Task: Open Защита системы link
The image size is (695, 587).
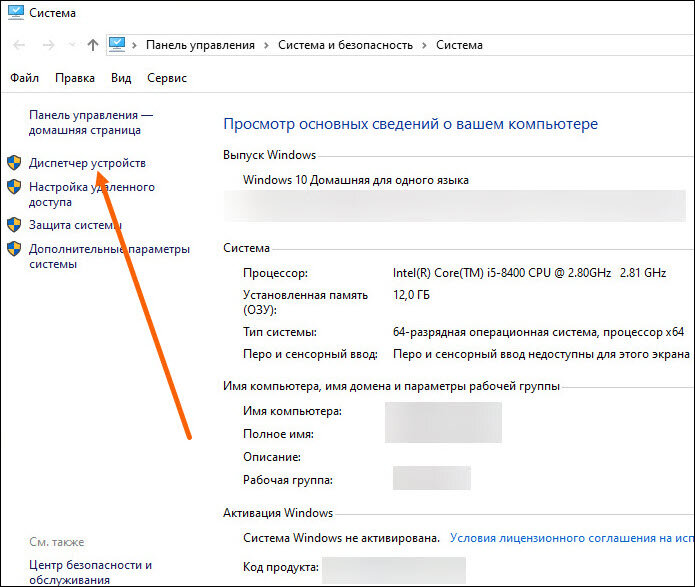Action: (x=75, y=225)
